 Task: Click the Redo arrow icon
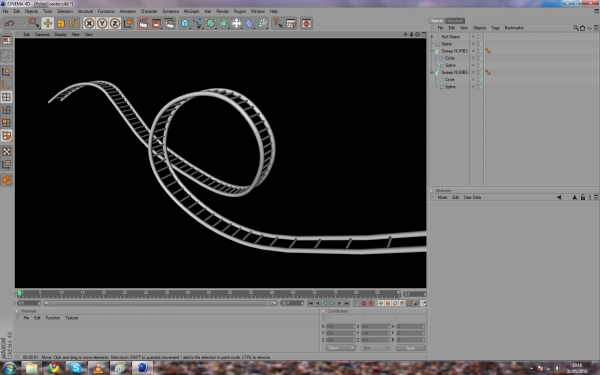21,23
